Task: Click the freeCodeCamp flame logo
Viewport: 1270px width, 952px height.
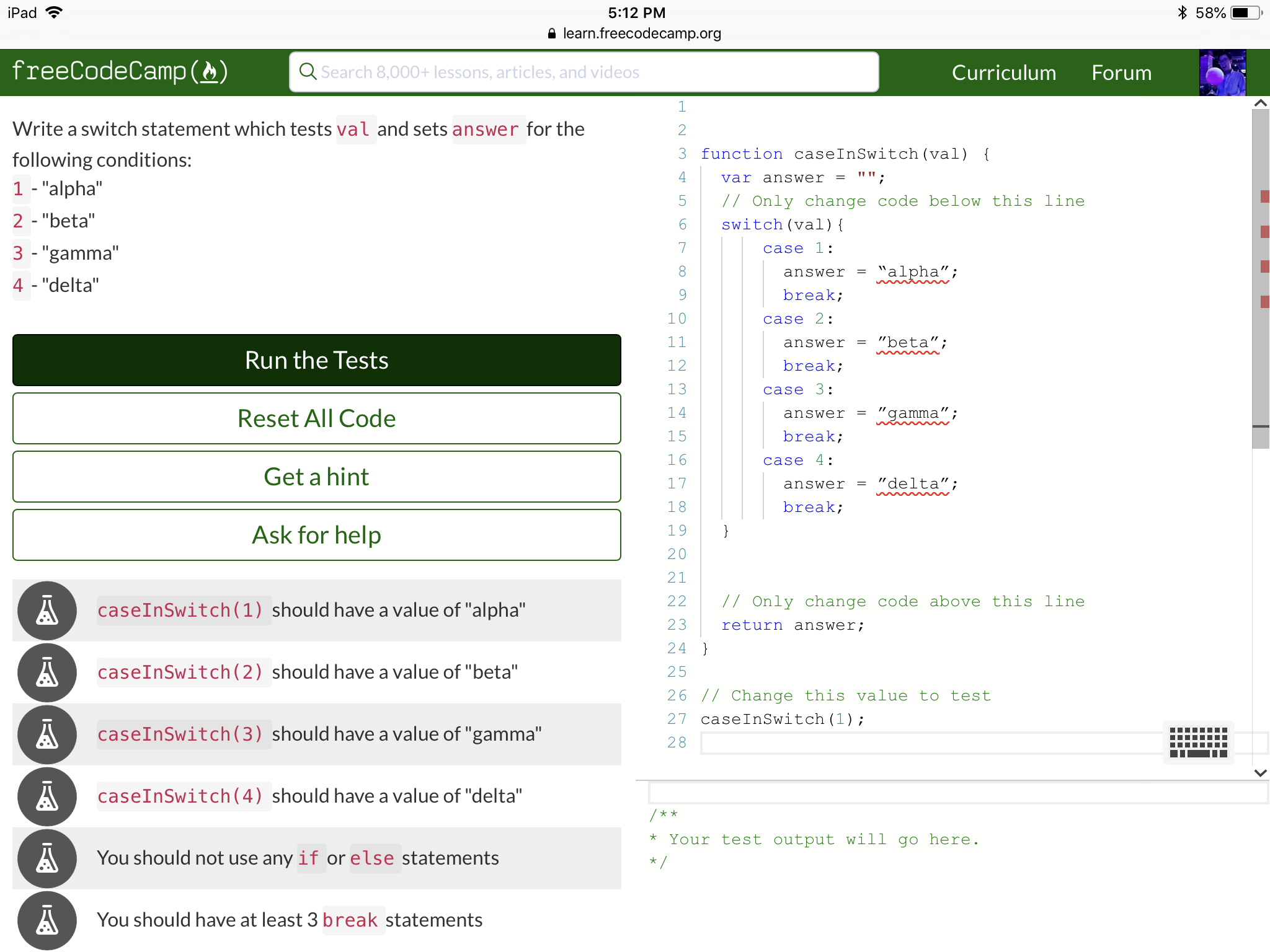Action: pyautogui.click(x=210, y=72)
